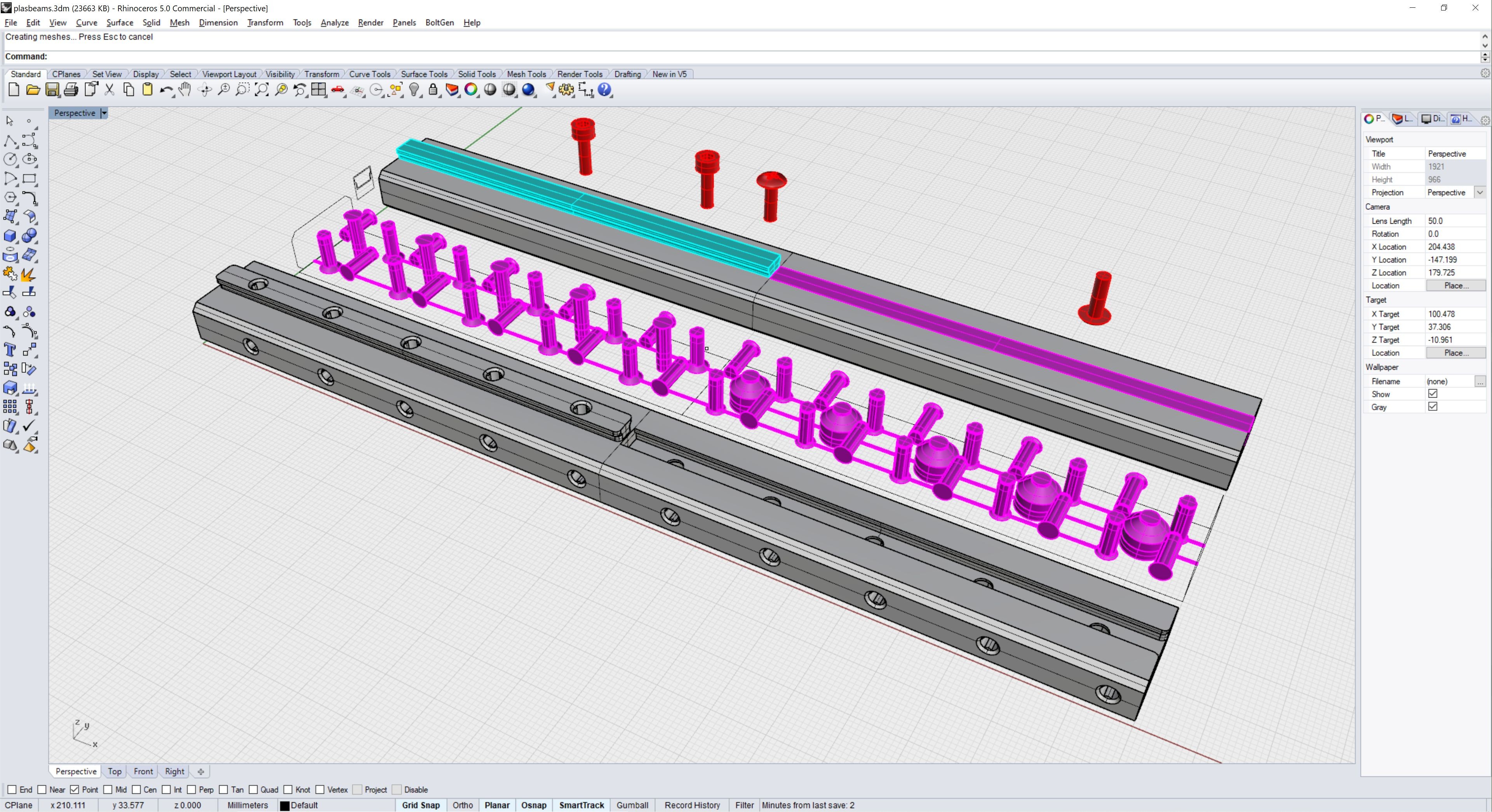Click the Paste clipboard icon
Screen dimensions: 1492x812
[x=148, y=90]
